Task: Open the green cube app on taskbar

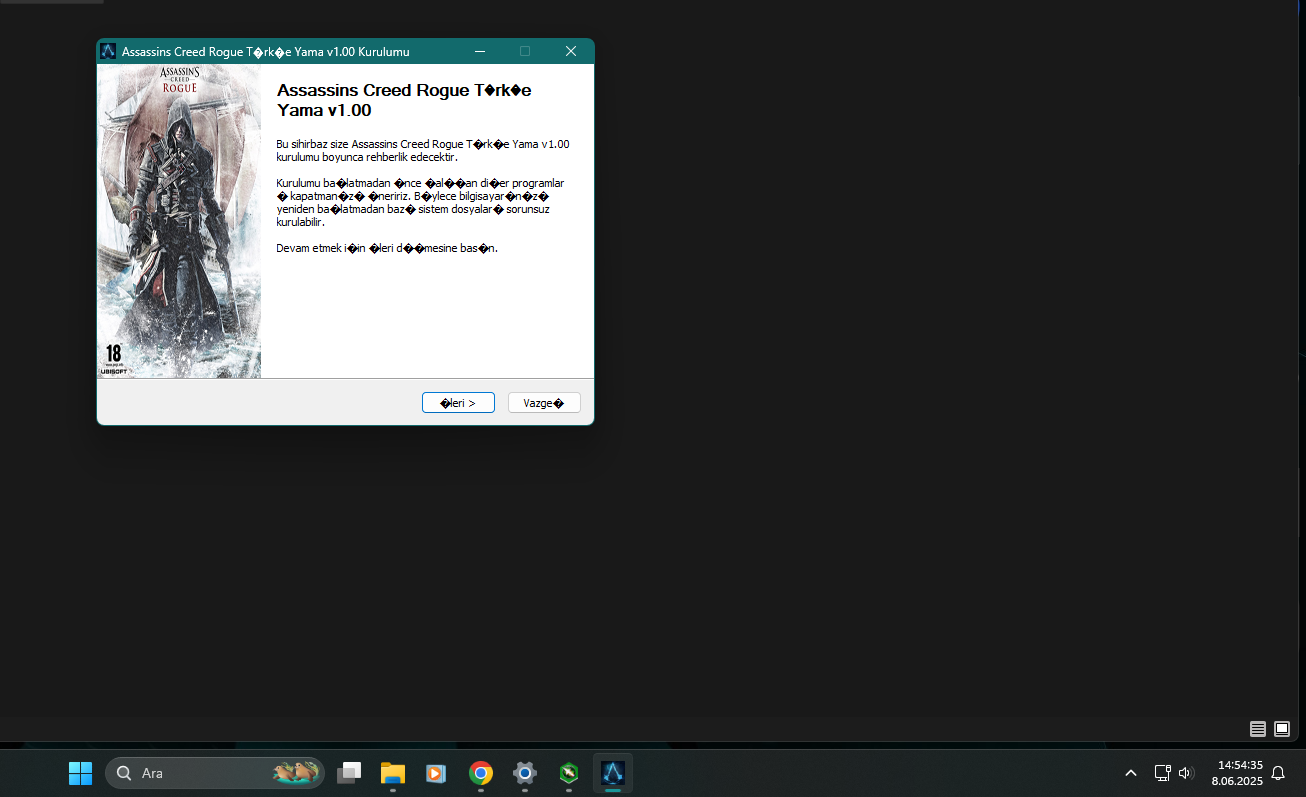Action: point(569,773)
